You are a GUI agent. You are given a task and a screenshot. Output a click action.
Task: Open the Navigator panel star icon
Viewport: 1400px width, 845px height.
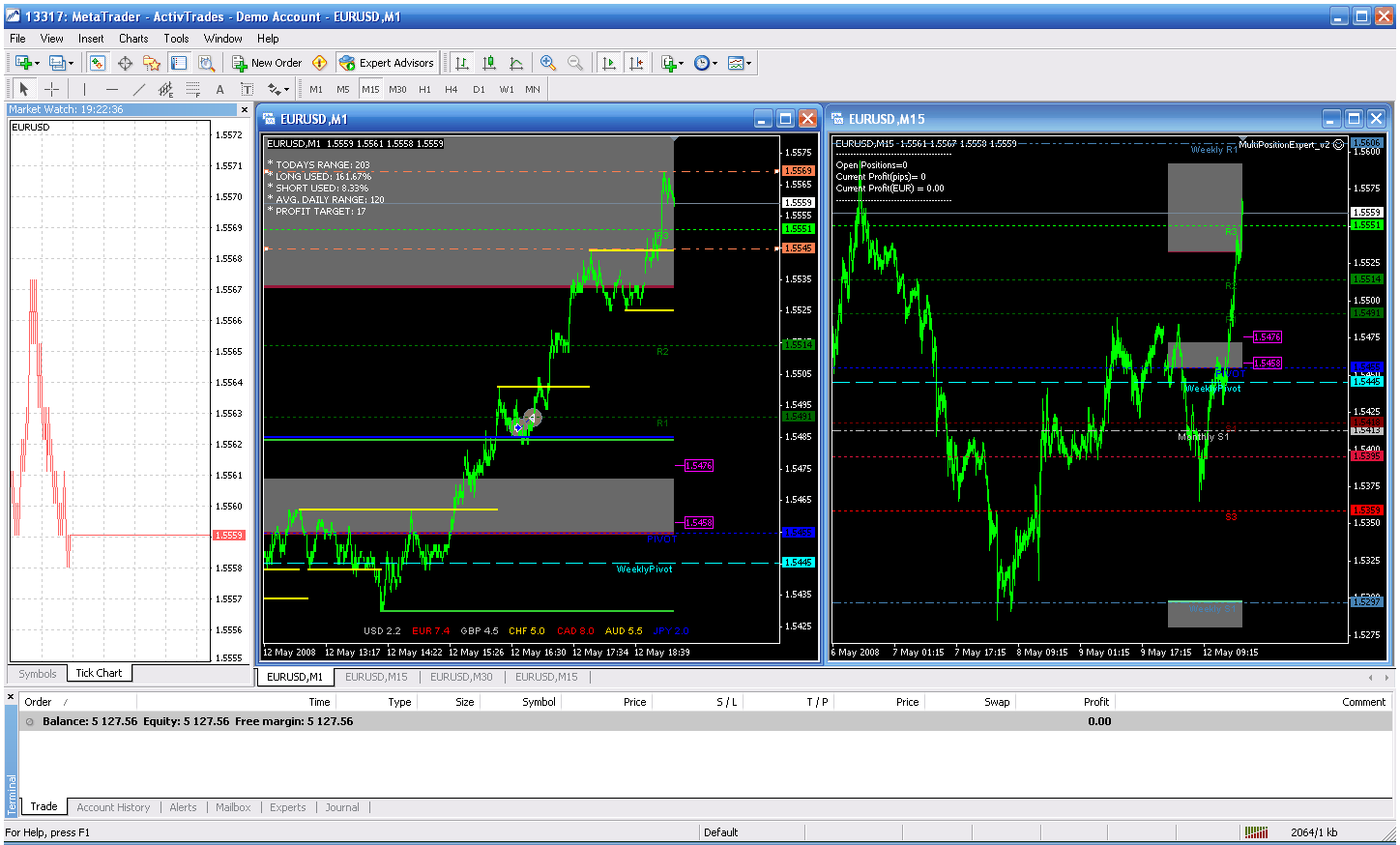[x=152, y=63]
